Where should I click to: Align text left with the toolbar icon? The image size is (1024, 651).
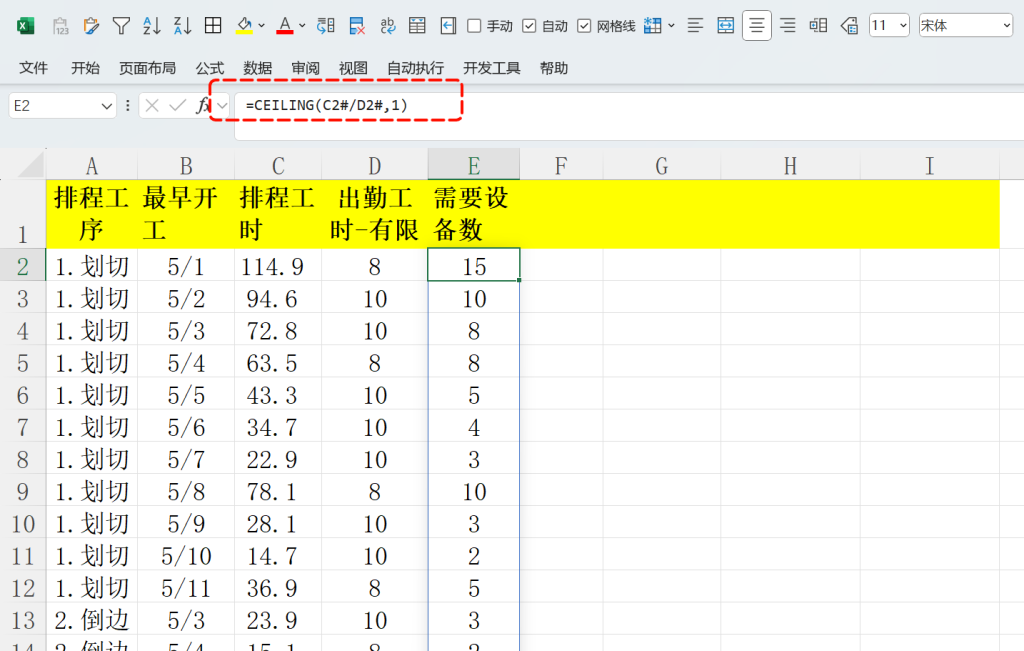coord(695,26)
